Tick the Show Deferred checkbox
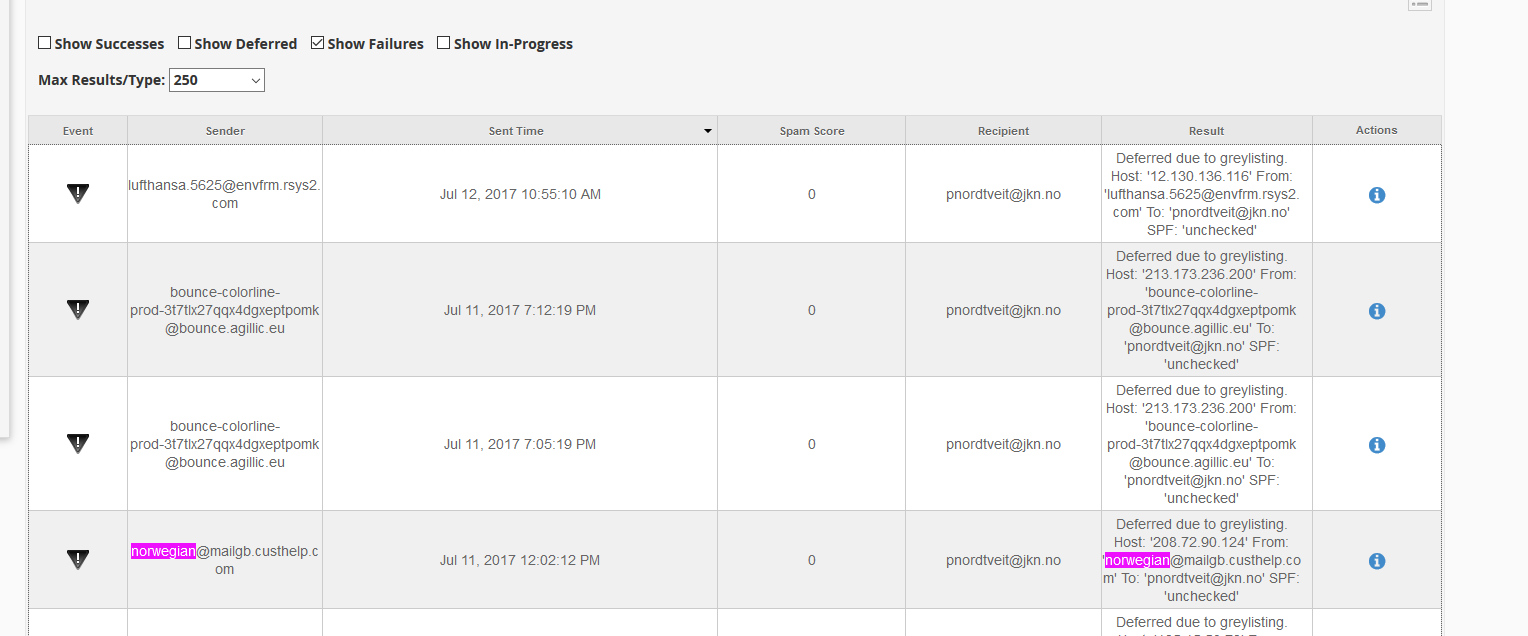The height and width of the screenshot is (636, 1528). tap(185, 43)
